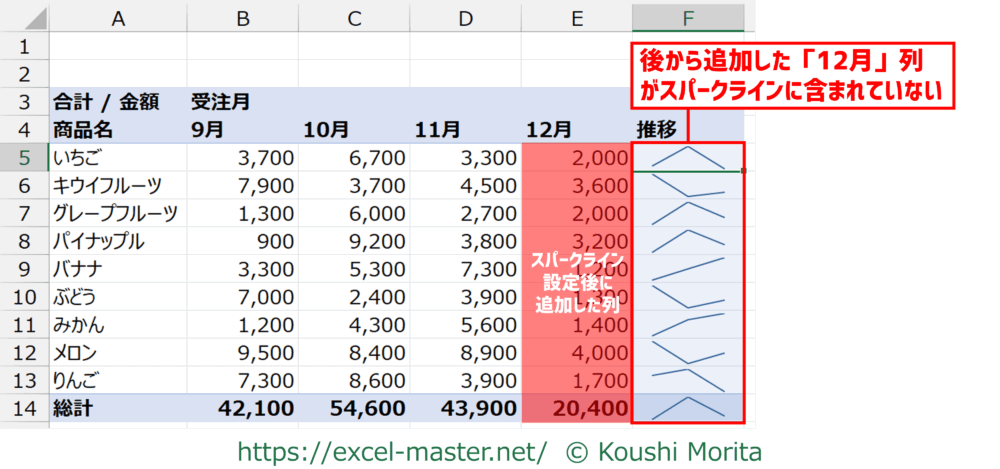
Task: Click the 12月 total 20,400 cell
Action: [x=576, y=408]
